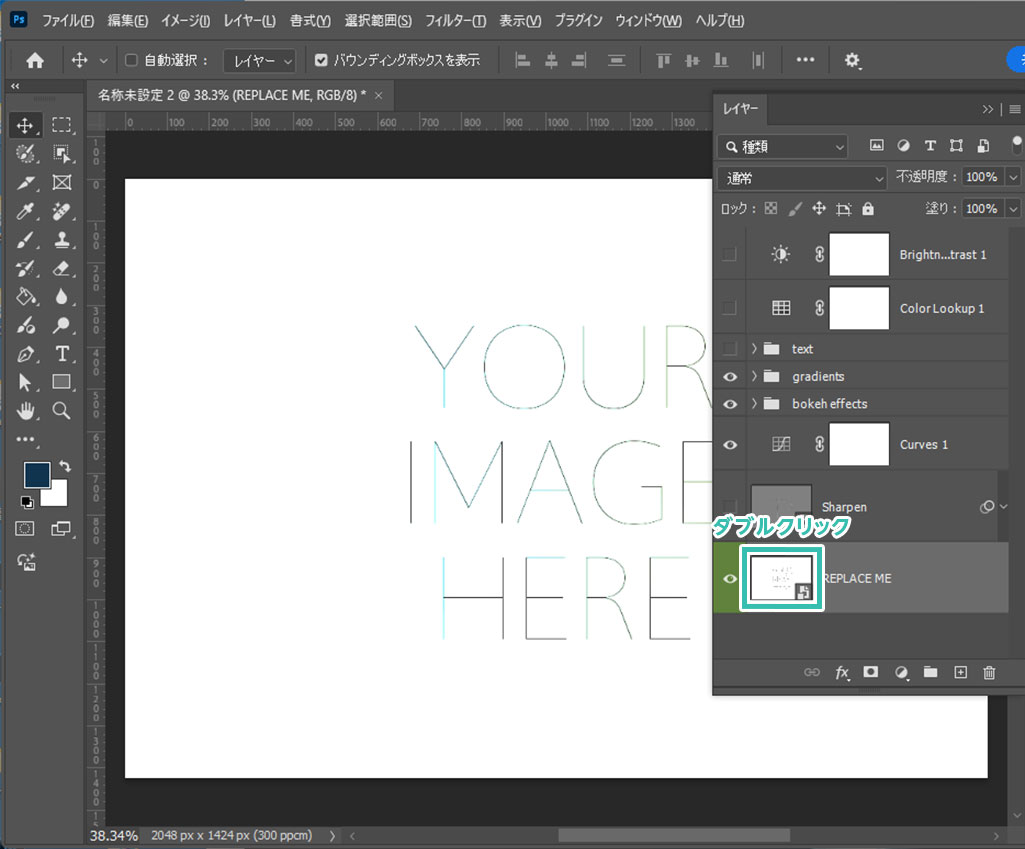Create a new layer

click(x=960, y=672)
